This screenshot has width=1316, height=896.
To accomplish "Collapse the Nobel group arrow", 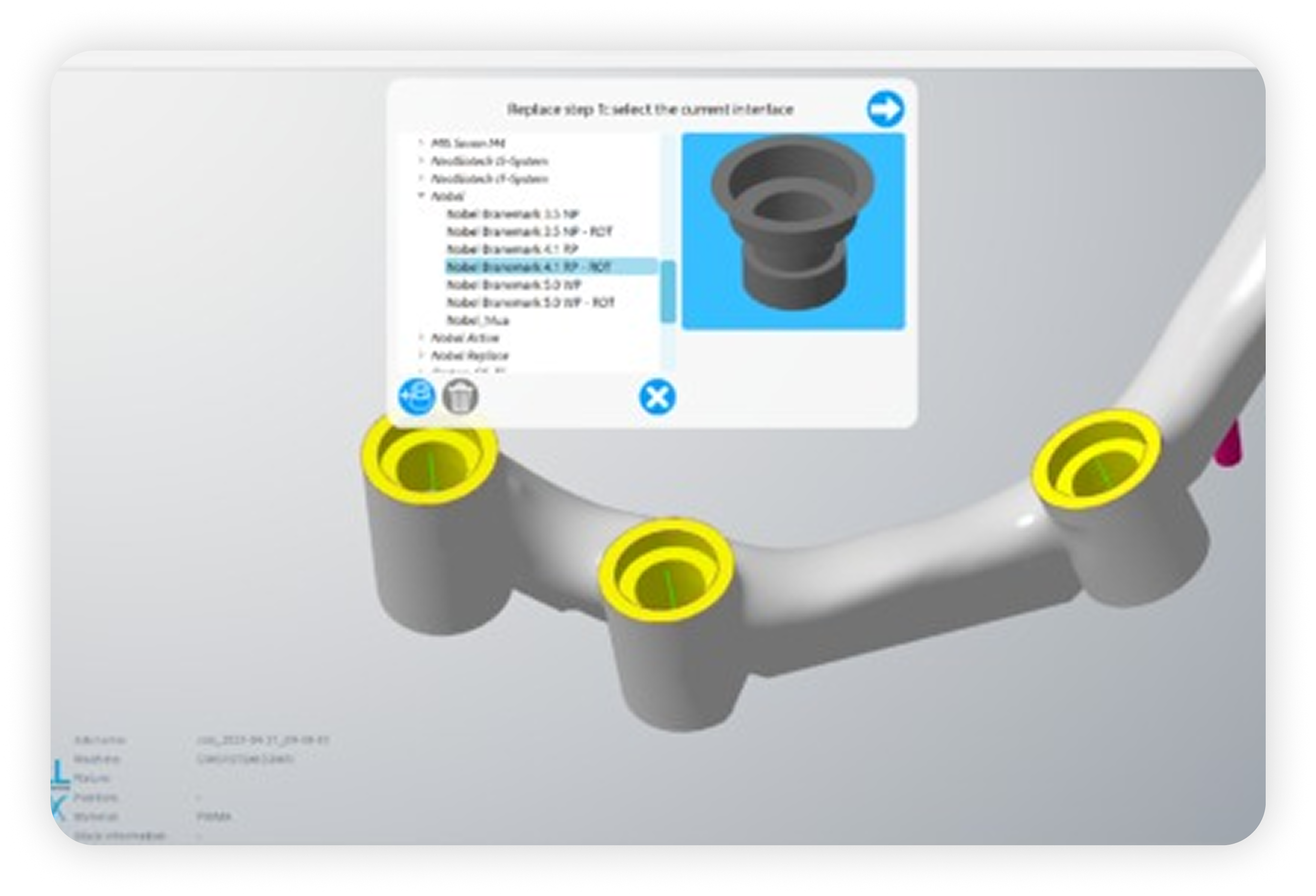I will pyautogui.click(x=421, y=195).
